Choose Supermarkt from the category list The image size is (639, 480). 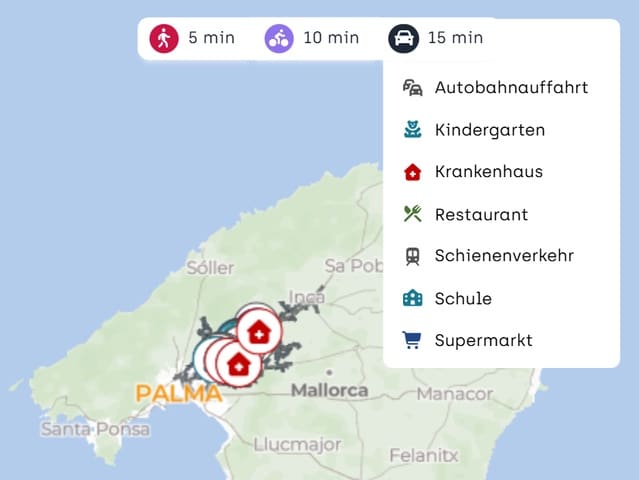[x=501, y=340]
